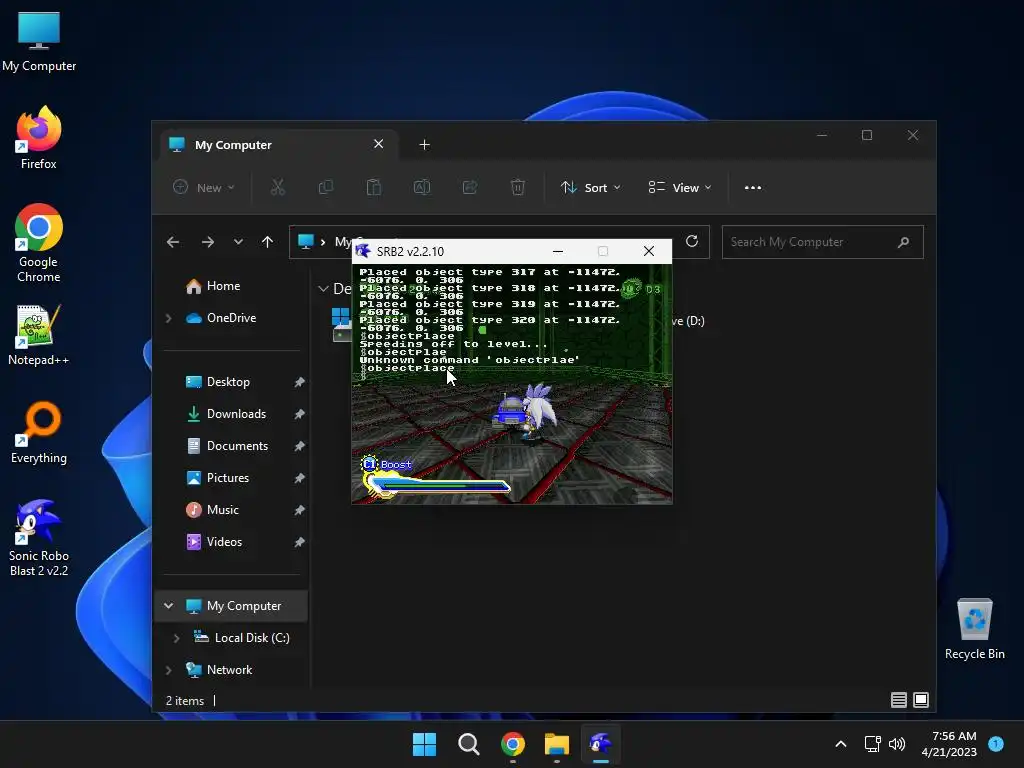
Task: Unpin Desktop via its pin icon
Action: (x=299, y=382)
